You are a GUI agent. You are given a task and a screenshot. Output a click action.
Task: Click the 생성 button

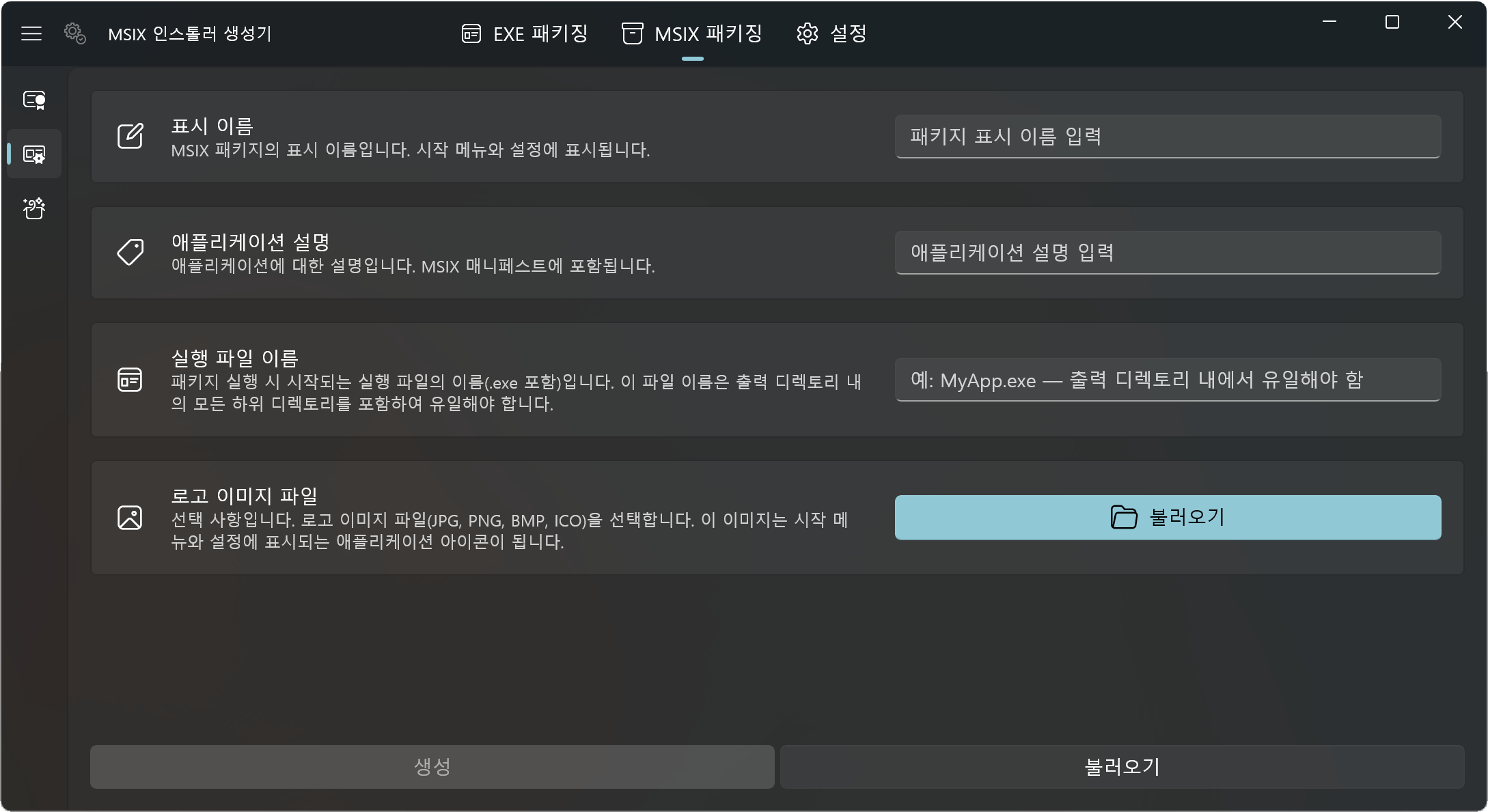click(x=432, y=767)
